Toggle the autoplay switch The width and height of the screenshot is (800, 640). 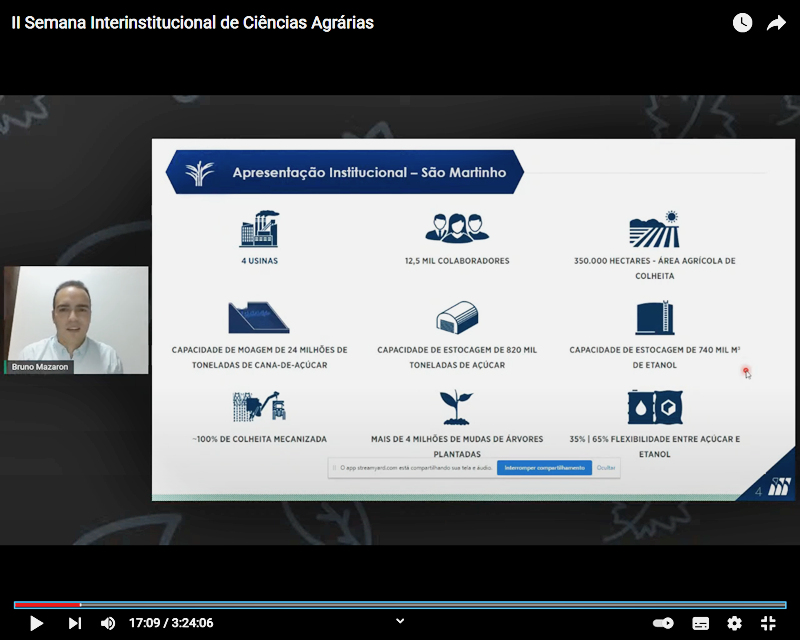point(663,623)
